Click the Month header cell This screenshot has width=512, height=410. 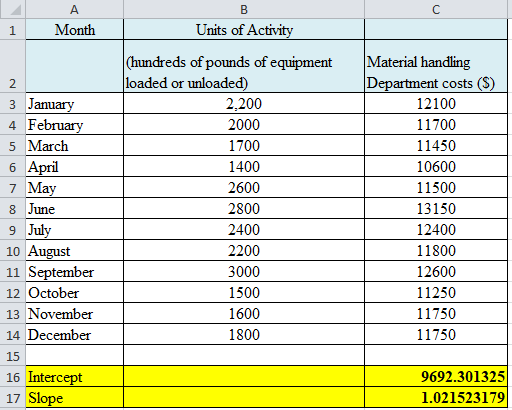point(74,30)
